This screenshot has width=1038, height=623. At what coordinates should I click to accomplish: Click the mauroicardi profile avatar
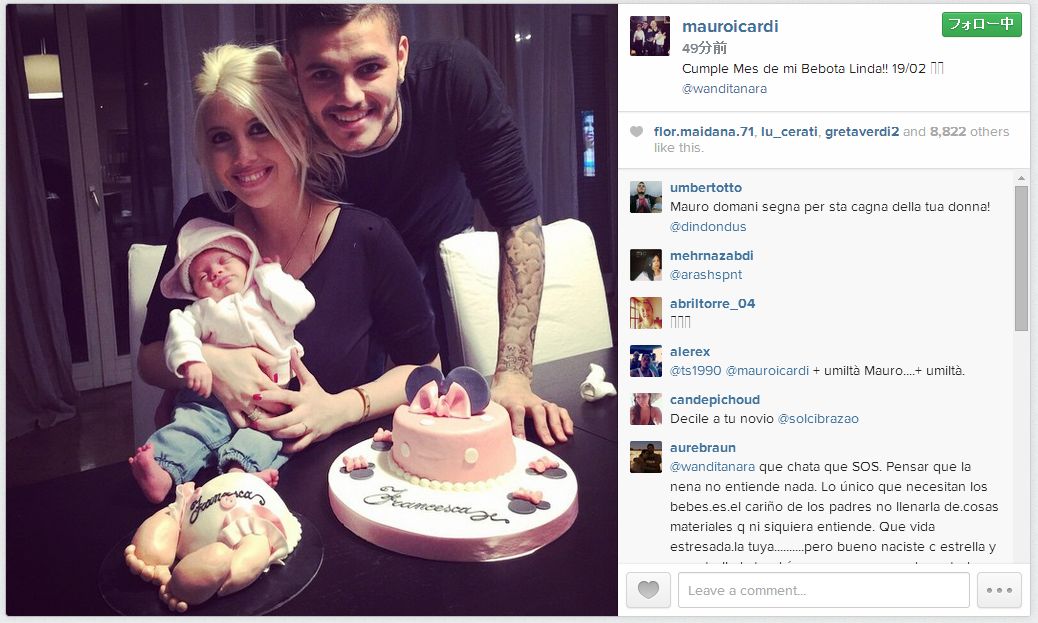coord(649,36)
